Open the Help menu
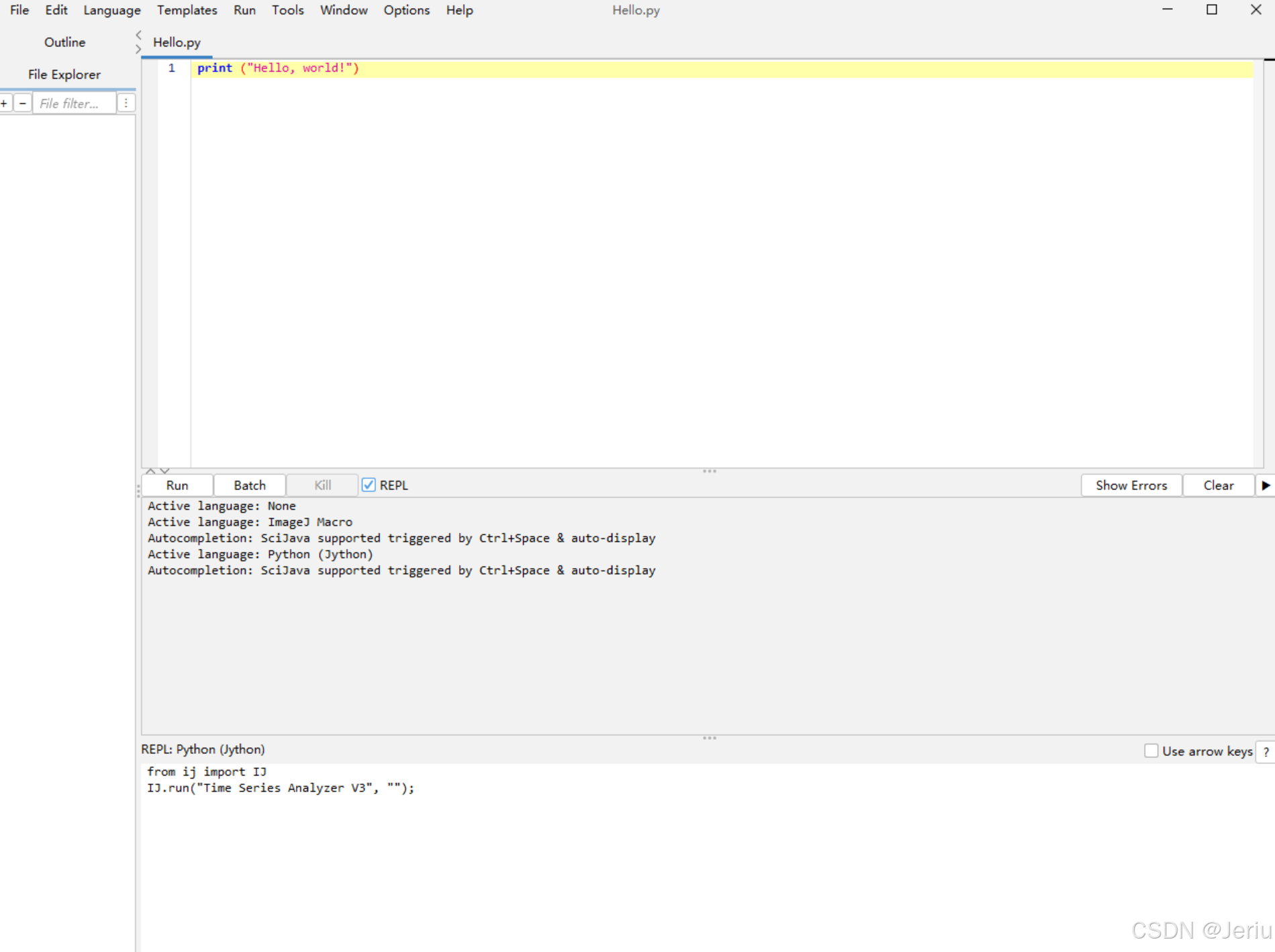 coord(460,10)
